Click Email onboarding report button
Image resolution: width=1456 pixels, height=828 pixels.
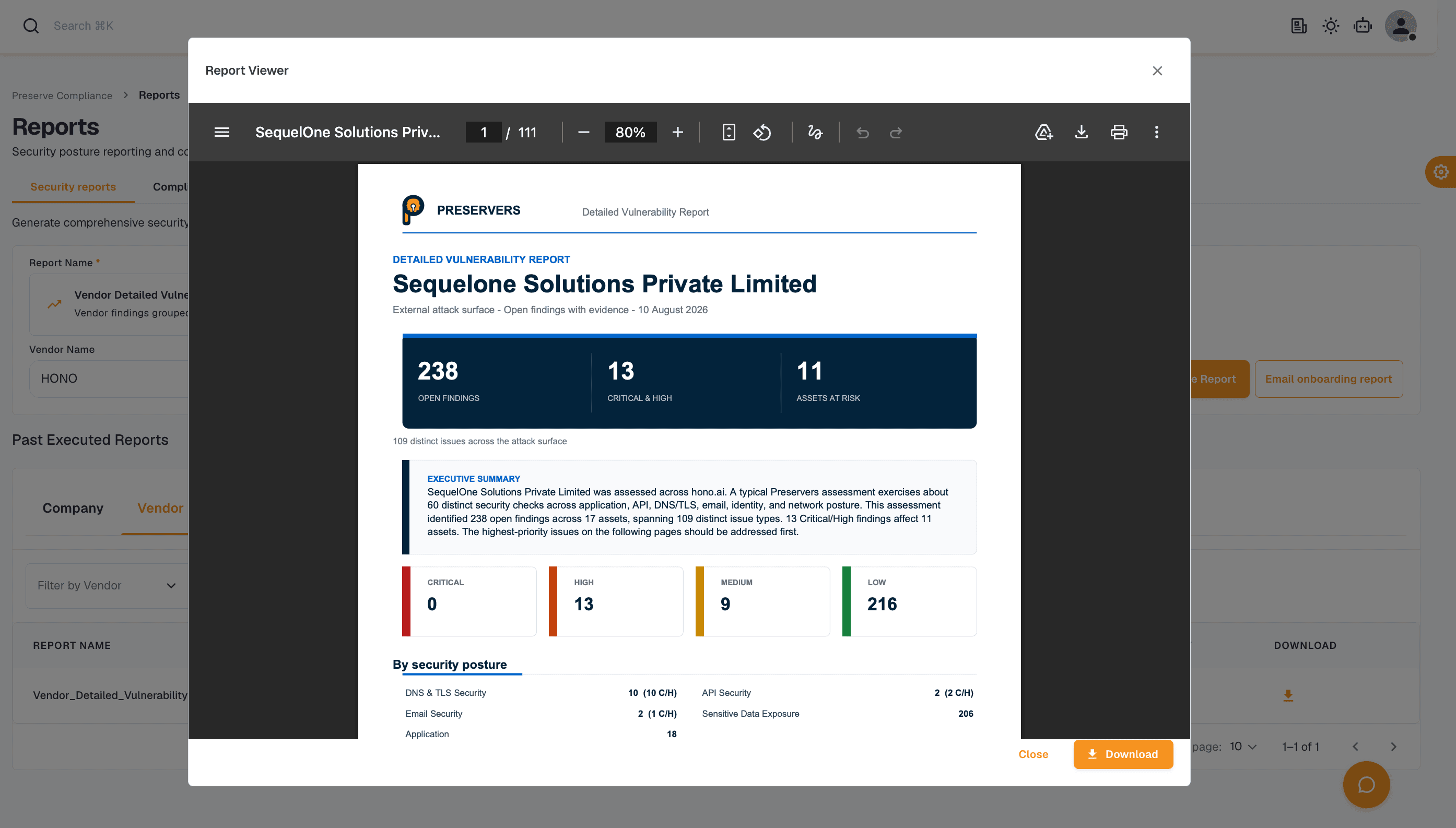pos(1329,378)
